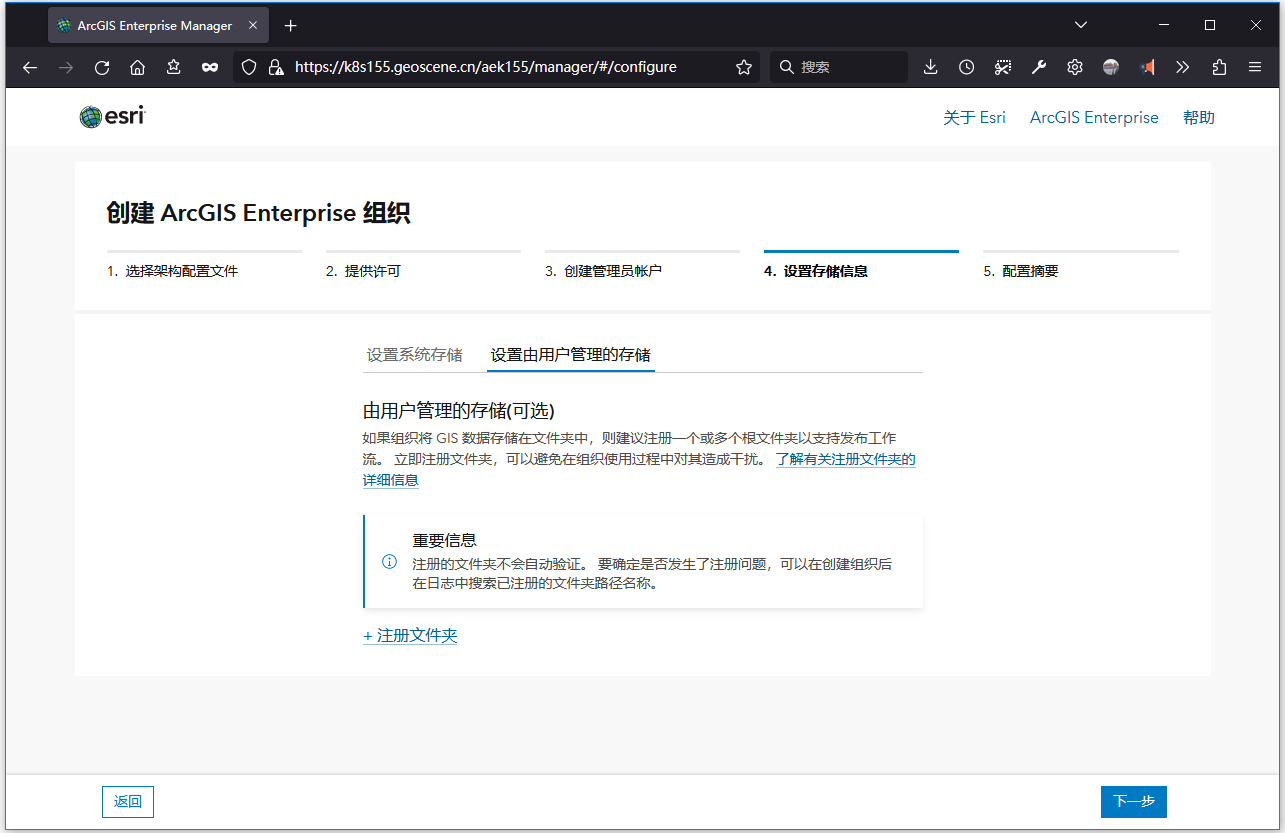Image resolution: width=1285 pixels, height=833 pixels.
Task: Click the esri logo
Action: point(113,116)
